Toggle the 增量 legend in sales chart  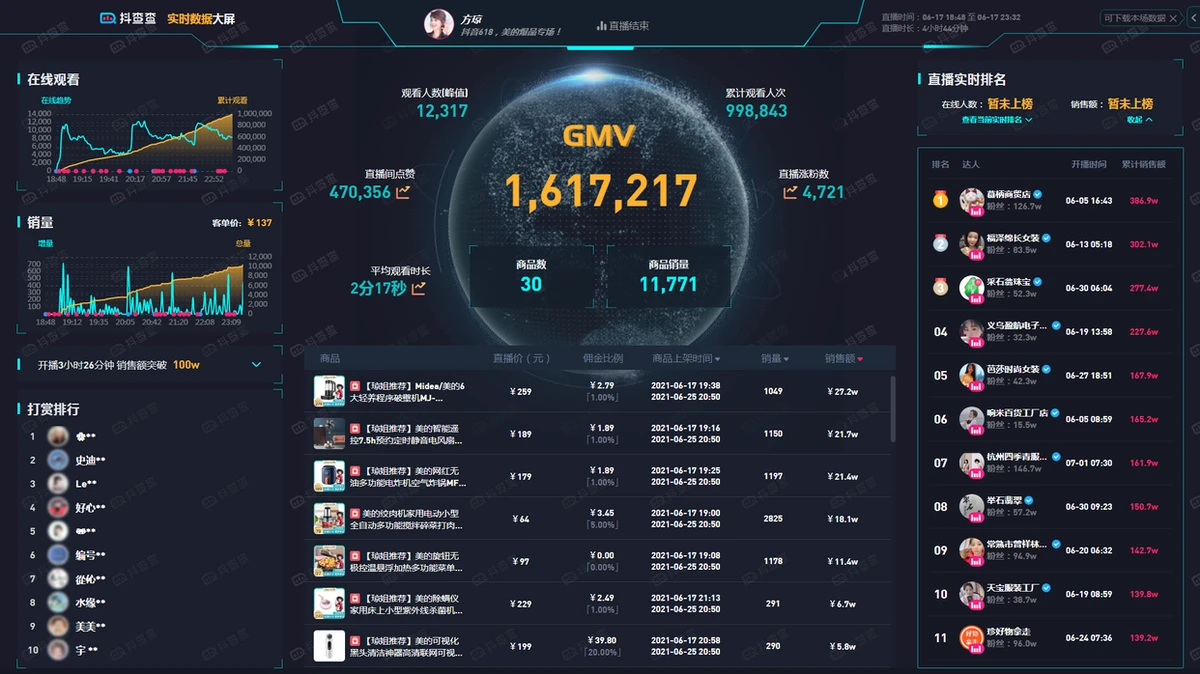coord(46,243)
